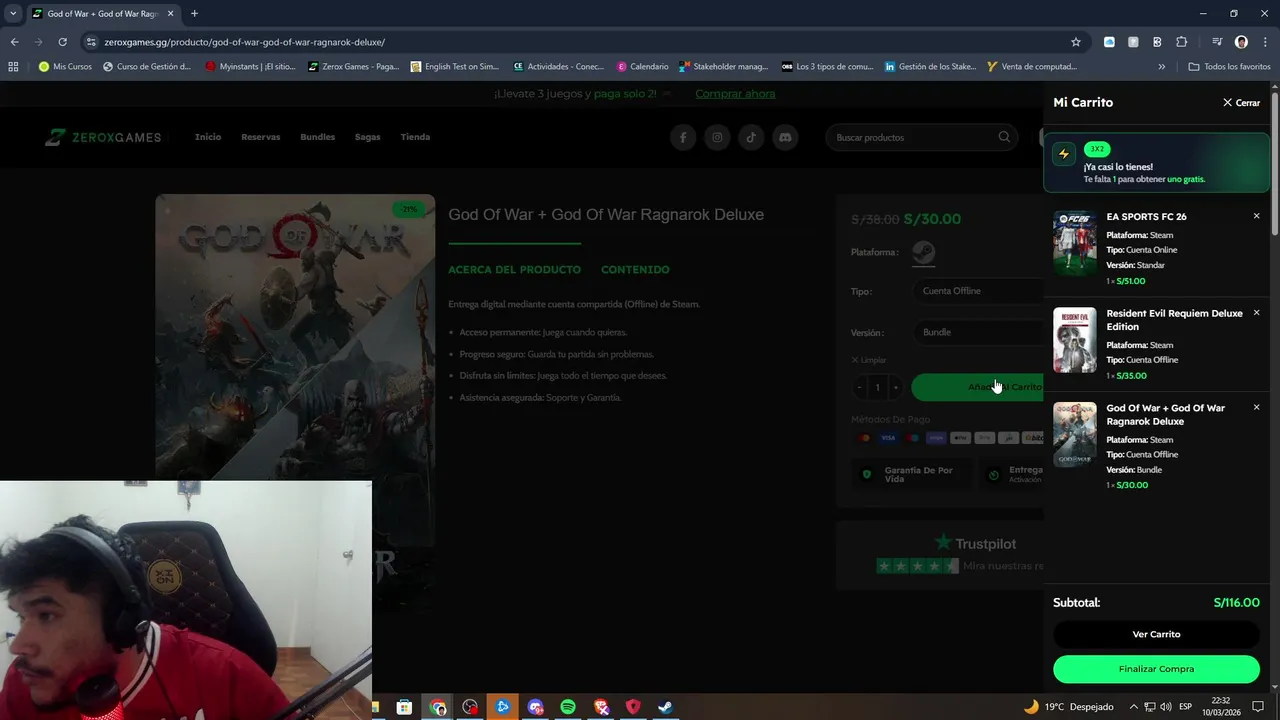Open the volume control in system tray
The height and width of the screenshot is (720, 1280).
1166,707
